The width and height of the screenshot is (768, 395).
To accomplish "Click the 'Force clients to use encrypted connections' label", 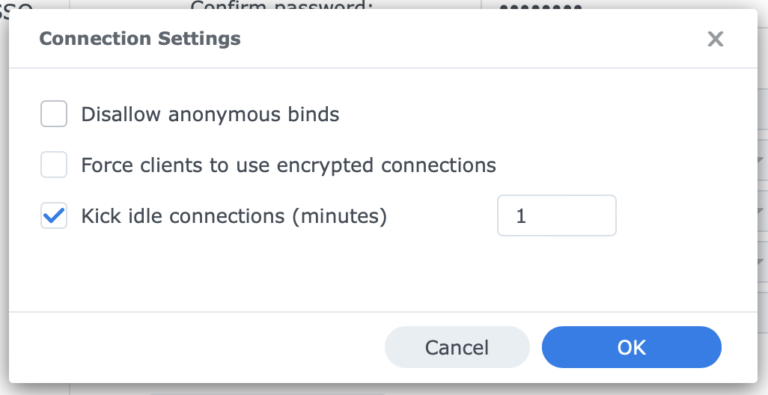I will pyautogui.click(x=288, y=165).
